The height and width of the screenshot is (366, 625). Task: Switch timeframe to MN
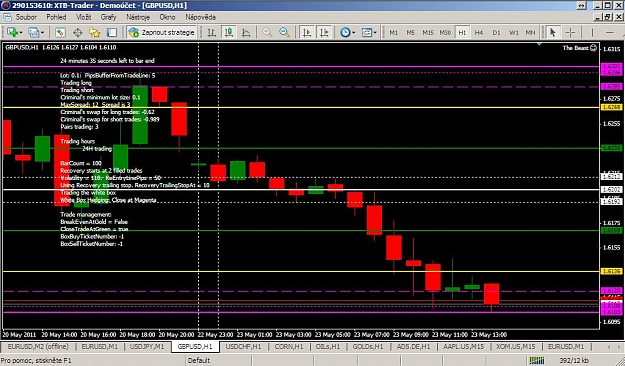[530, 33]
